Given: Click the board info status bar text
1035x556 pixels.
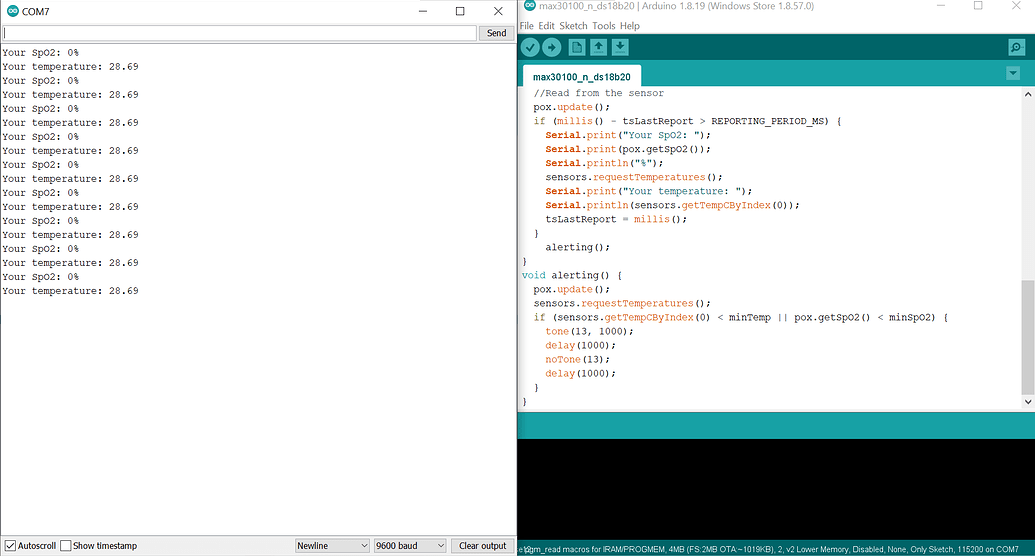Looking at the screenshot, I should coord(768,549).
